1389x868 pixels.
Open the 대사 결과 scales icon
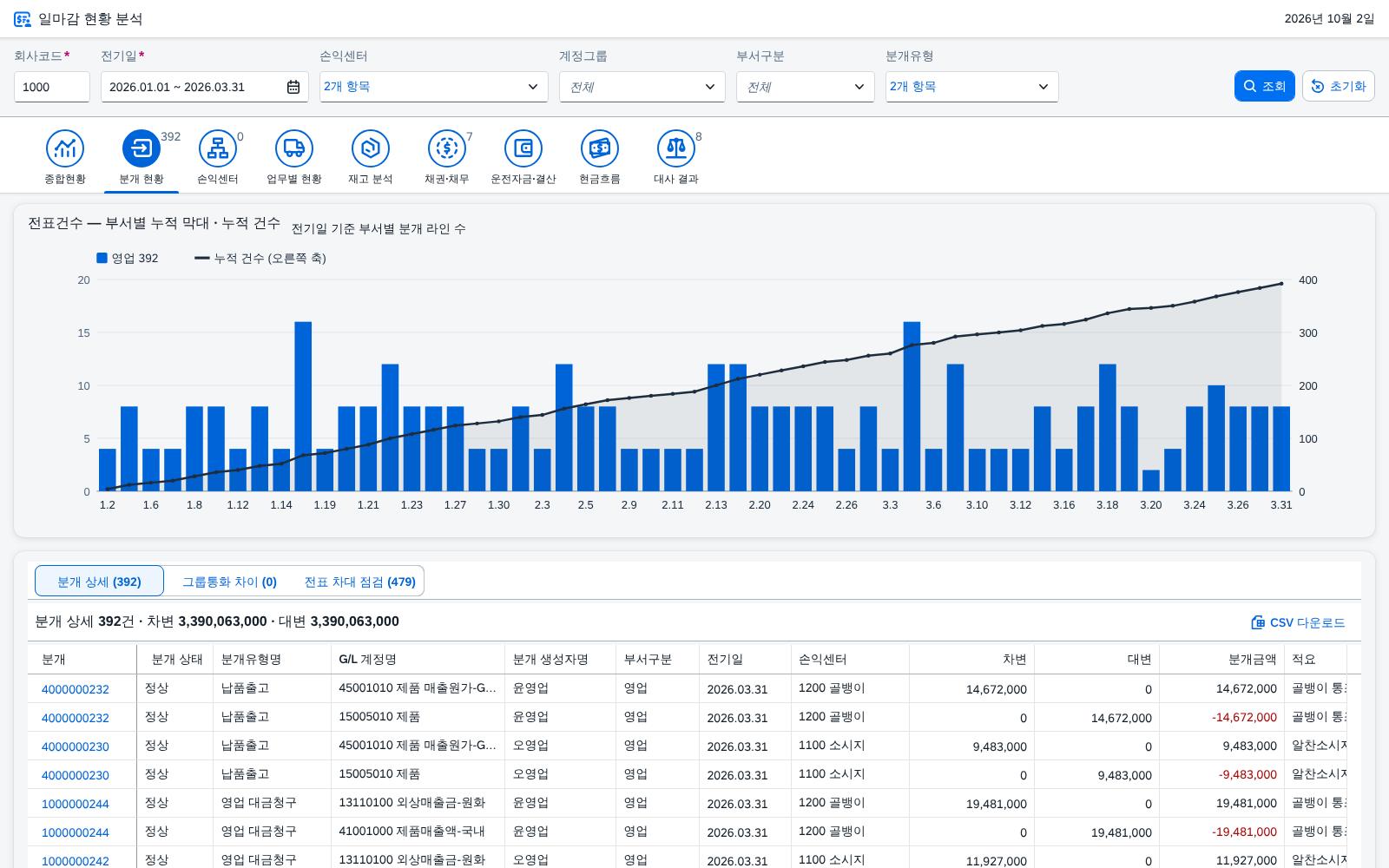676,148
